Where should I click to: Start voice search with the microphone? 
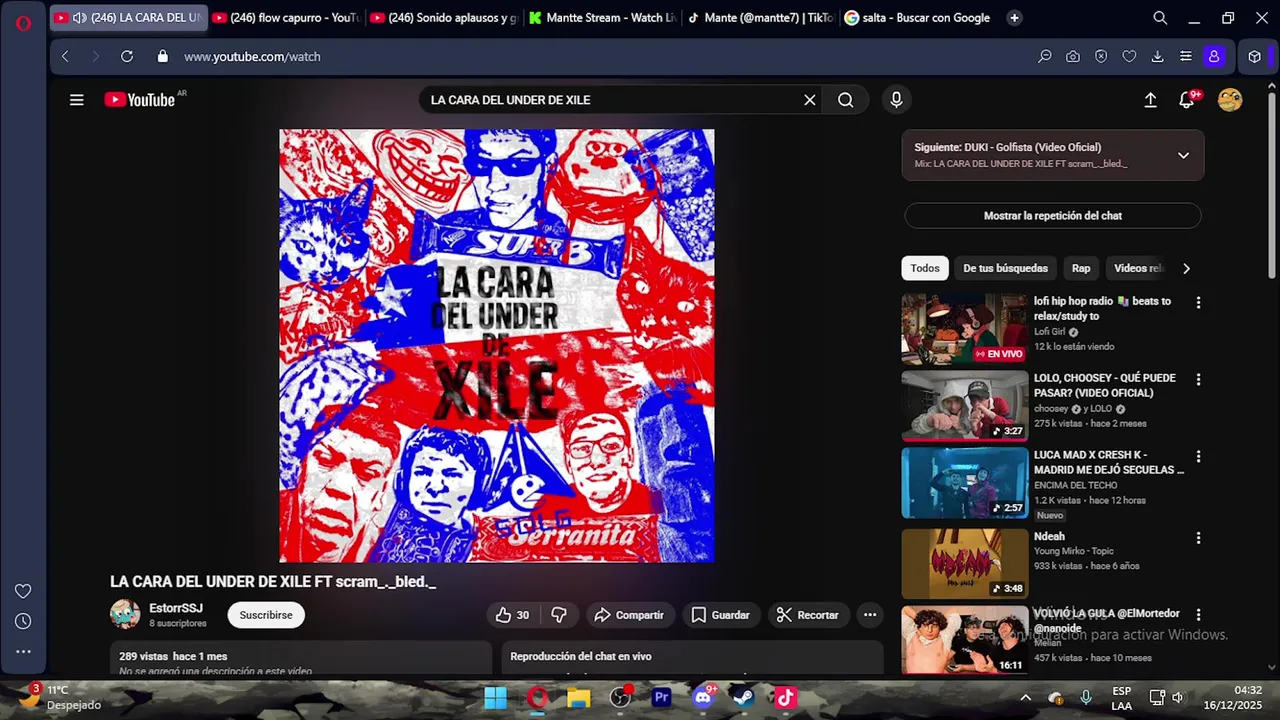[x=896, y=100]
